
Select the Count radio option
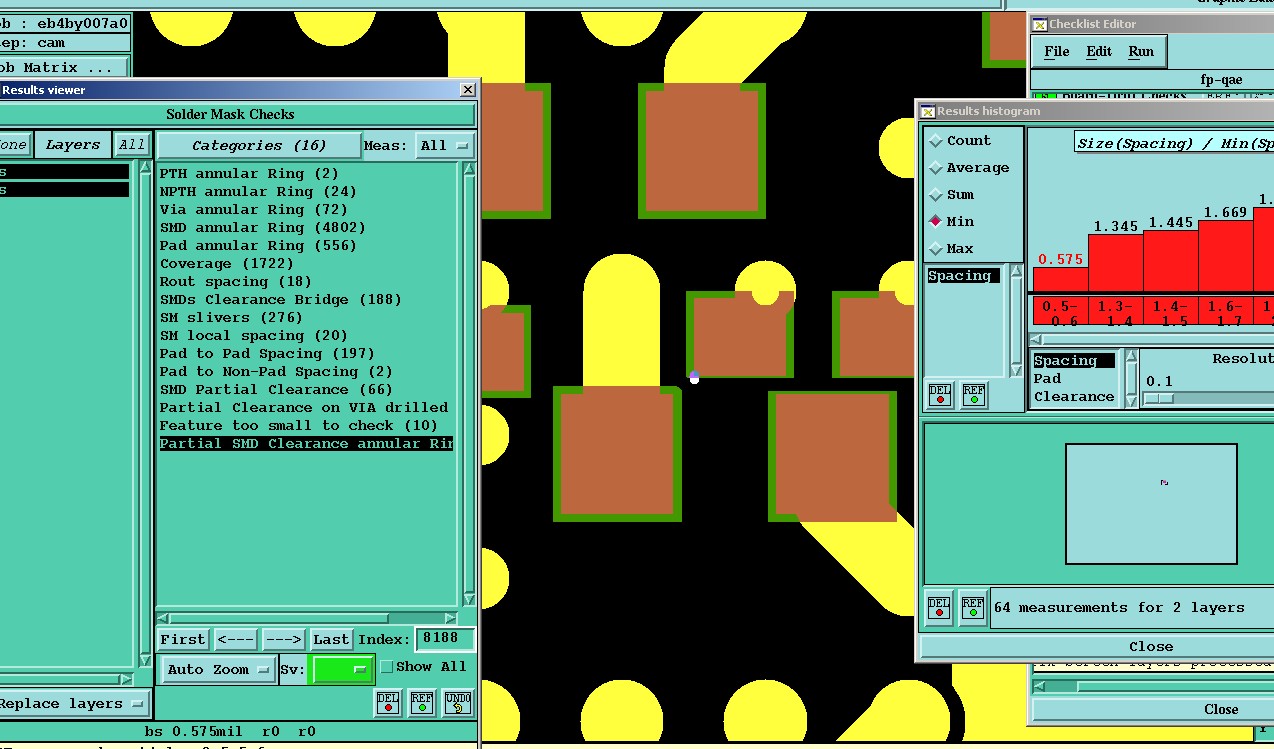pyautogui.click(x=960, y=141)
